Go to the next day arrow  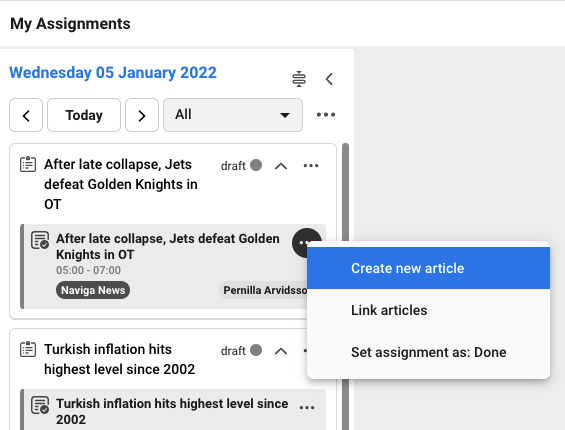[x=142, y=115]
